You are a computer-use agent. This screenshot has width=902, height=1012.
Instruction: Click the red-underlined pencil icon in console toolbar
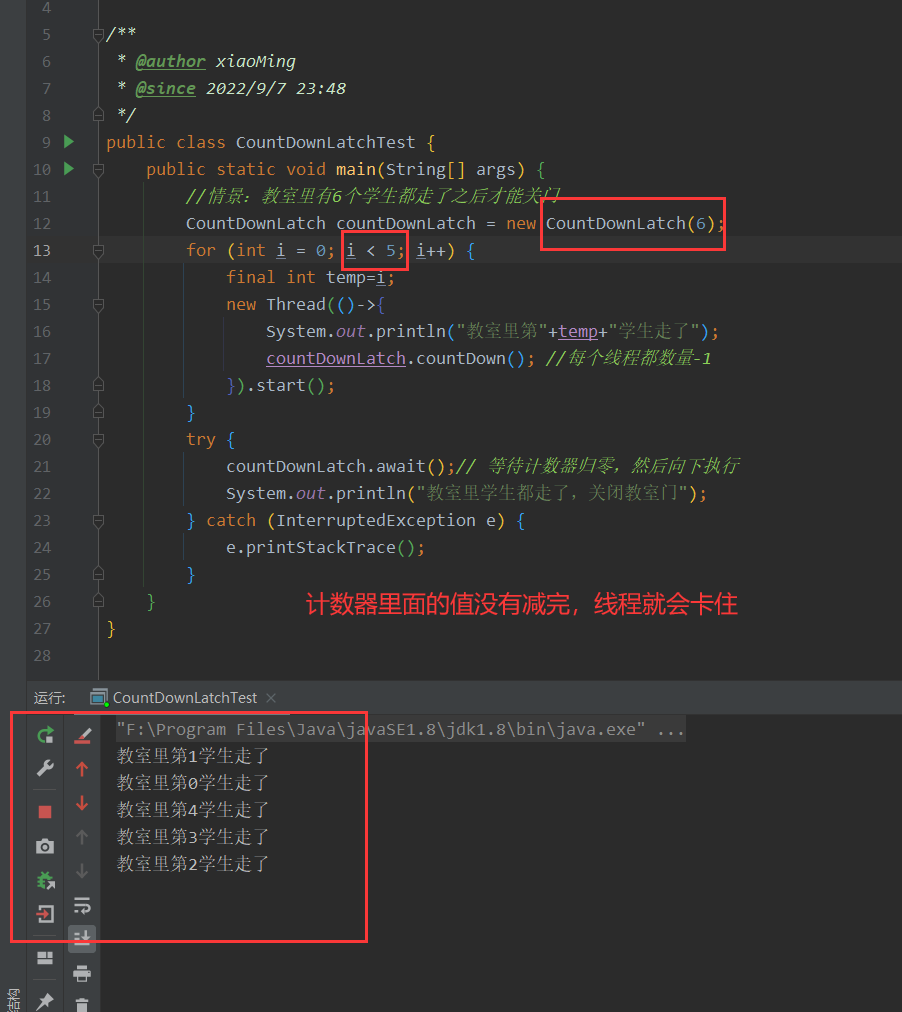click(x=82, y=735)
